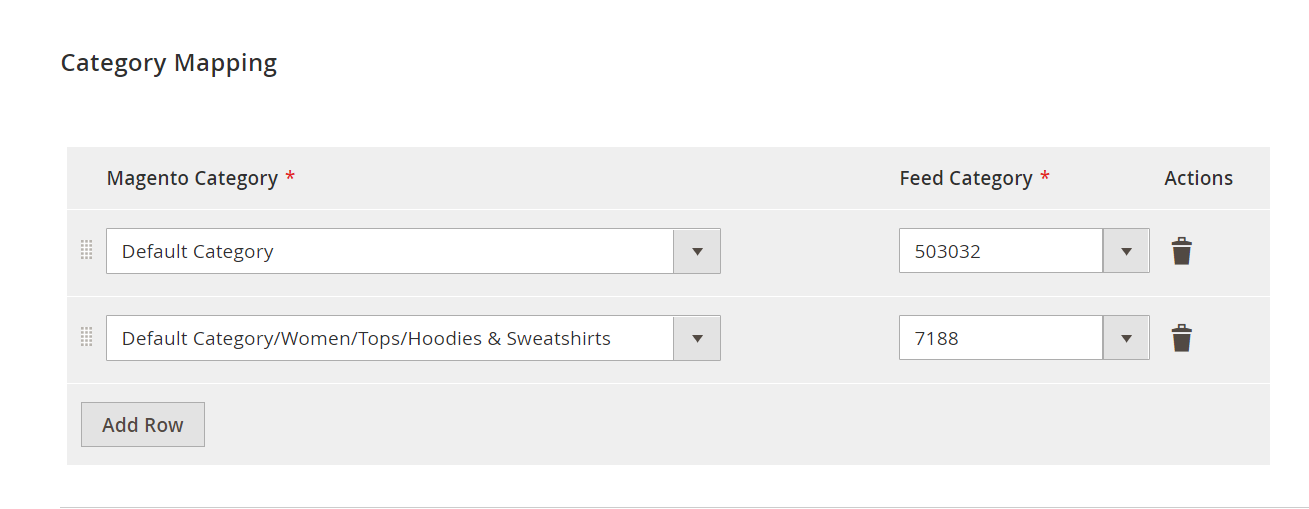Click the Category Mapping section heading

point(169,62)
